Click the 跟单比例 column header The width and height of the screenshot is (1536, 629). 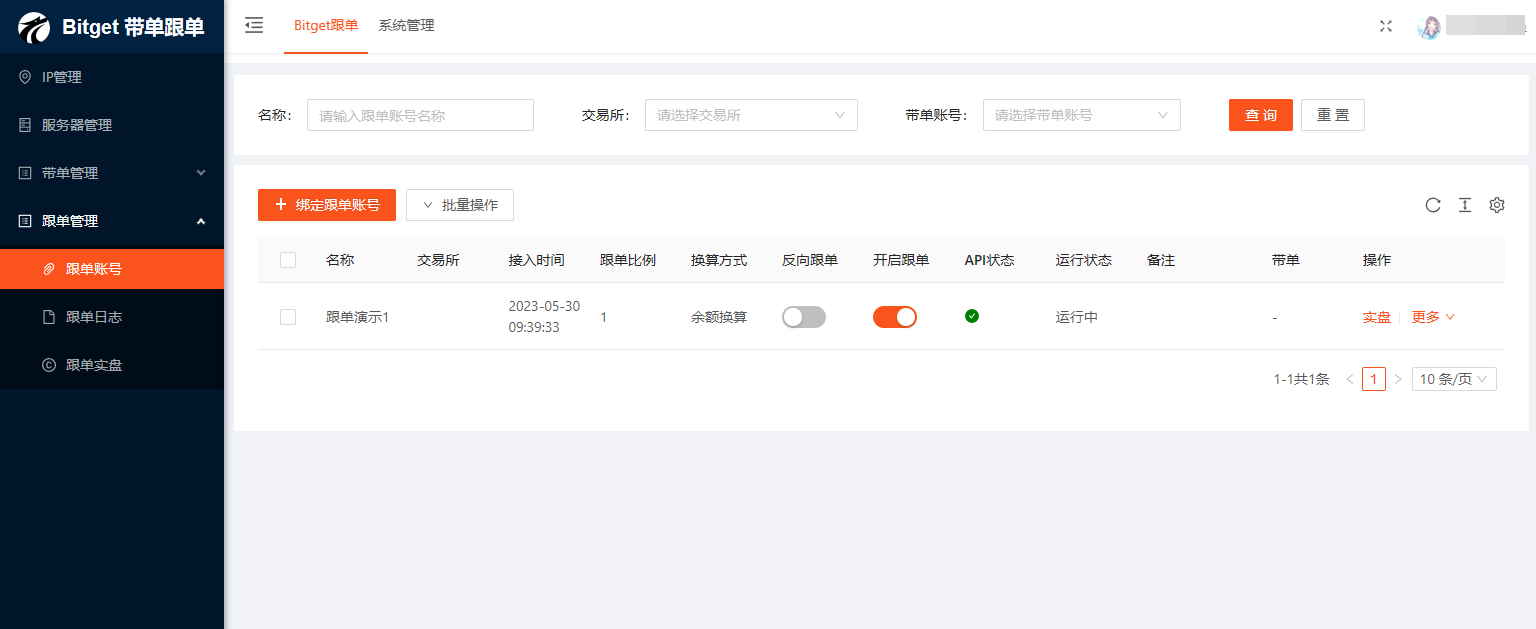pyautogui.click(x=628, y=260)
